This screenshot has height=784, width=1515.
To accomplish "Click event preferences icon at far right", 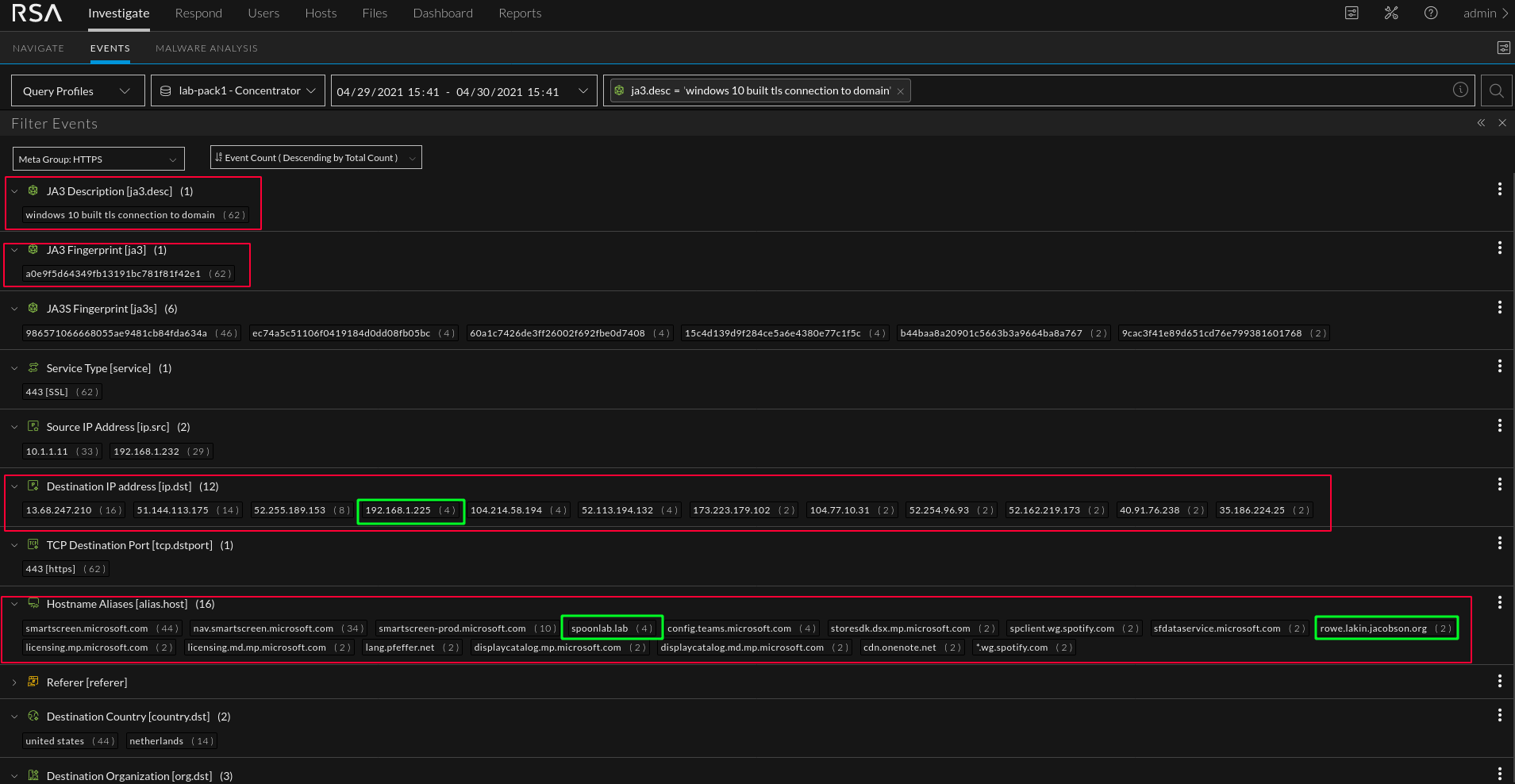I will (1503, 48).
